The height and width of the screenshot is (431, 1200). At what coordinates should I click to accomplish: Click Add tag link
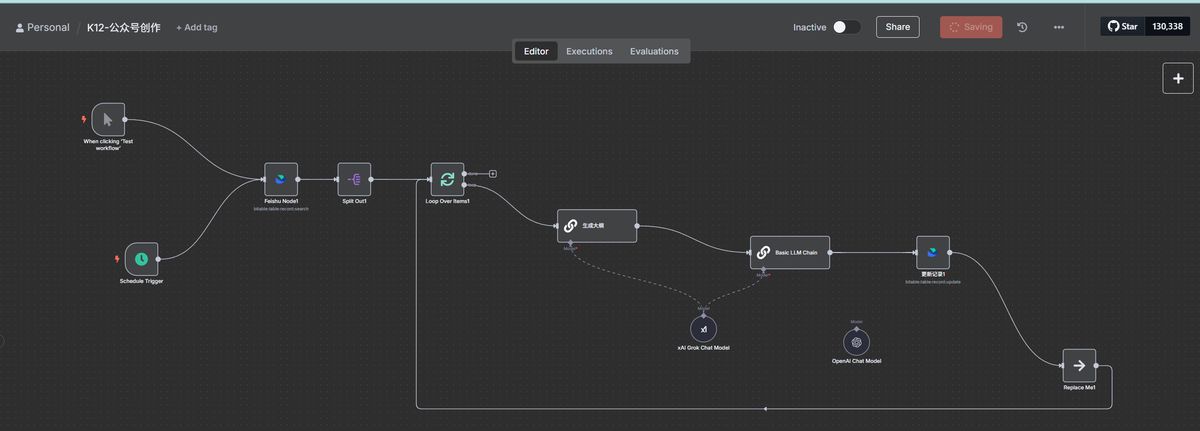point(197,27)
